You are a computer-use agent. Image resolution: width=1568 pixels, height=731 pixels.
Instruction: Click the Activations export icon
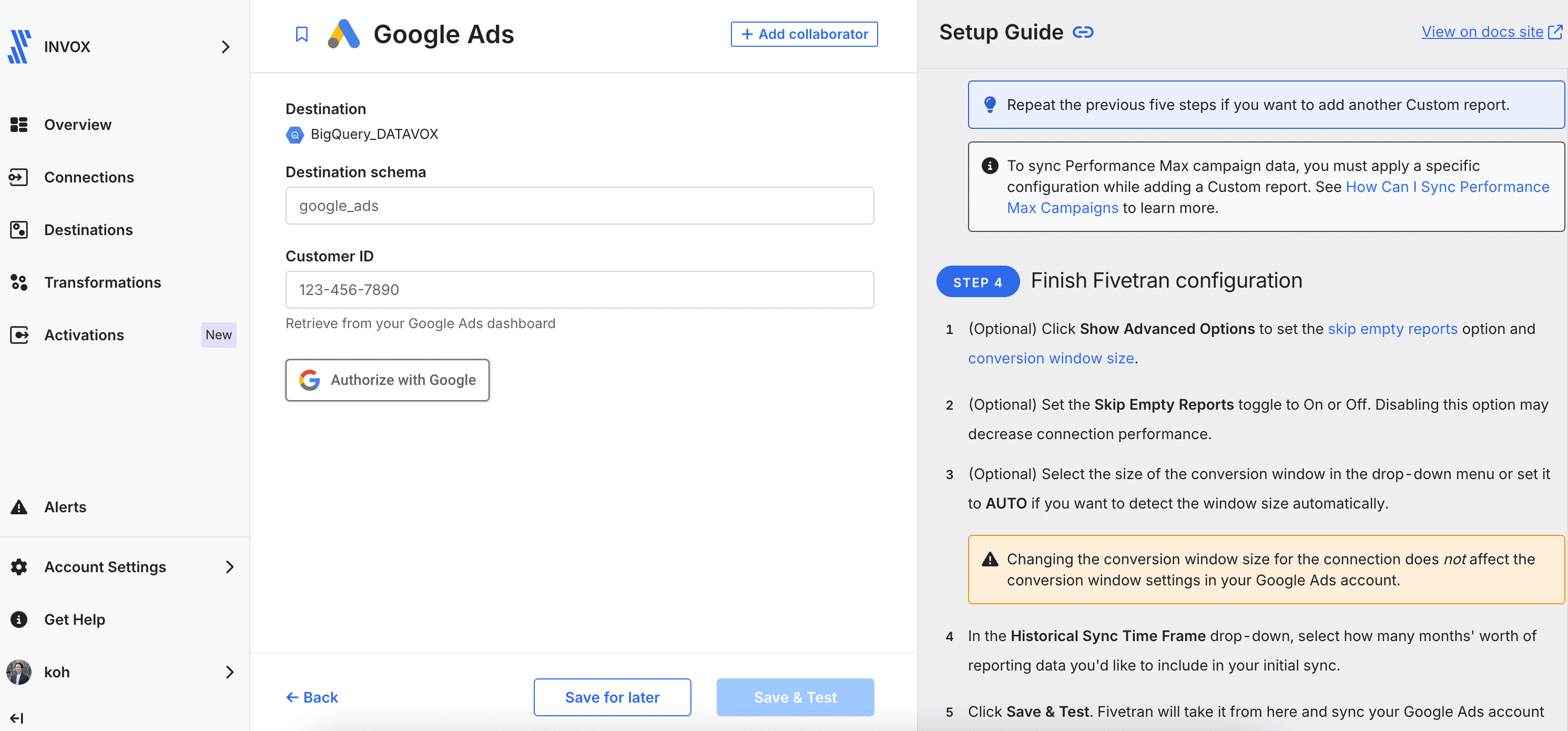click(x=19, y=335)
